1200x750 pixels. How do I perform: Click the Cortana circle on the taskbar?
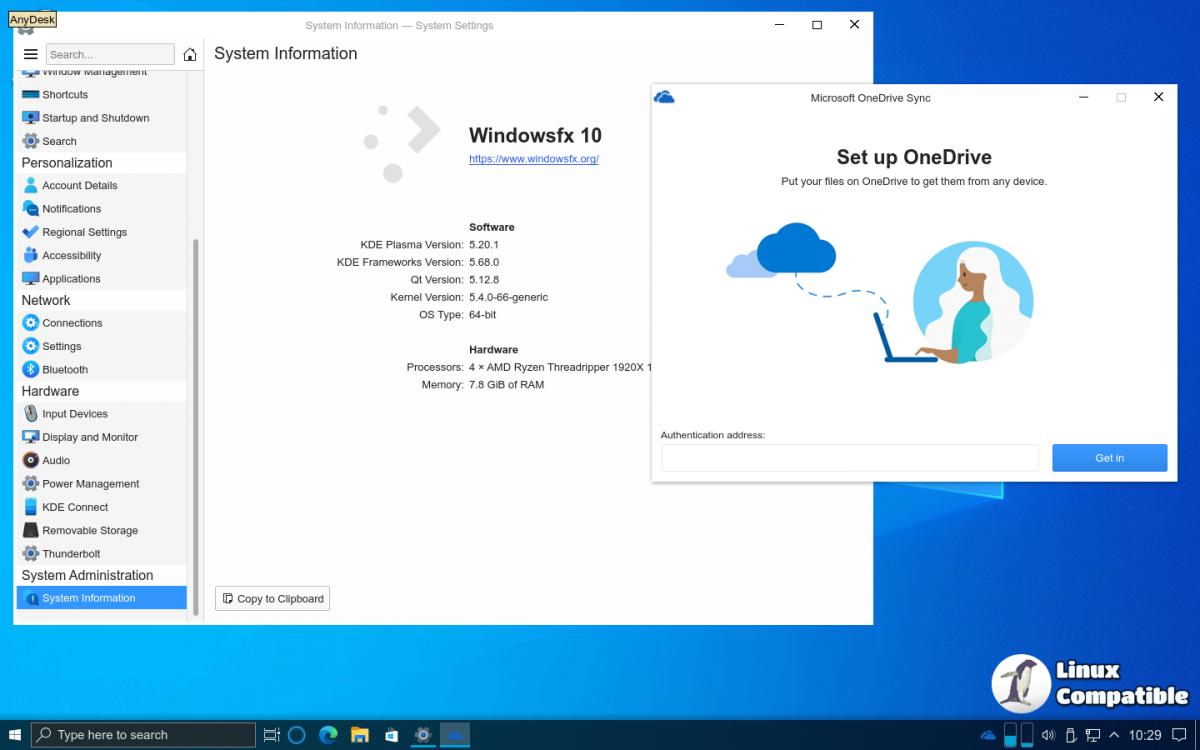297,735
